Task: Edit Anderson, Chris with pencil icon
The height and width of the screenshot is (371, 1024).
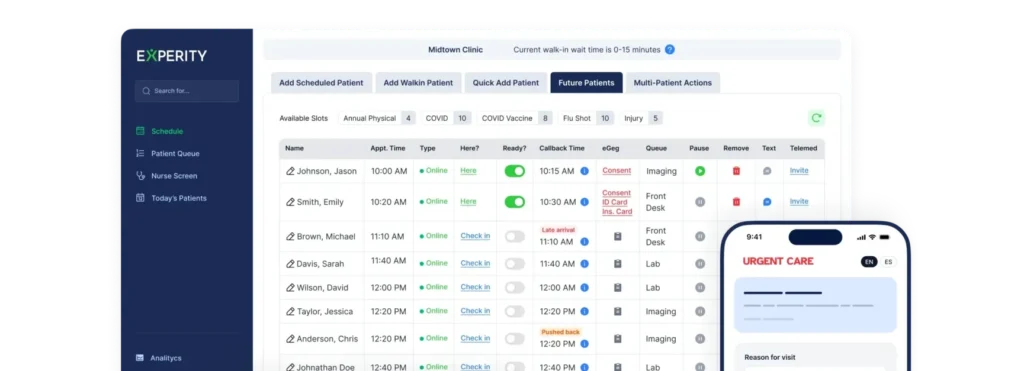Action: click(x=290, y=339)
